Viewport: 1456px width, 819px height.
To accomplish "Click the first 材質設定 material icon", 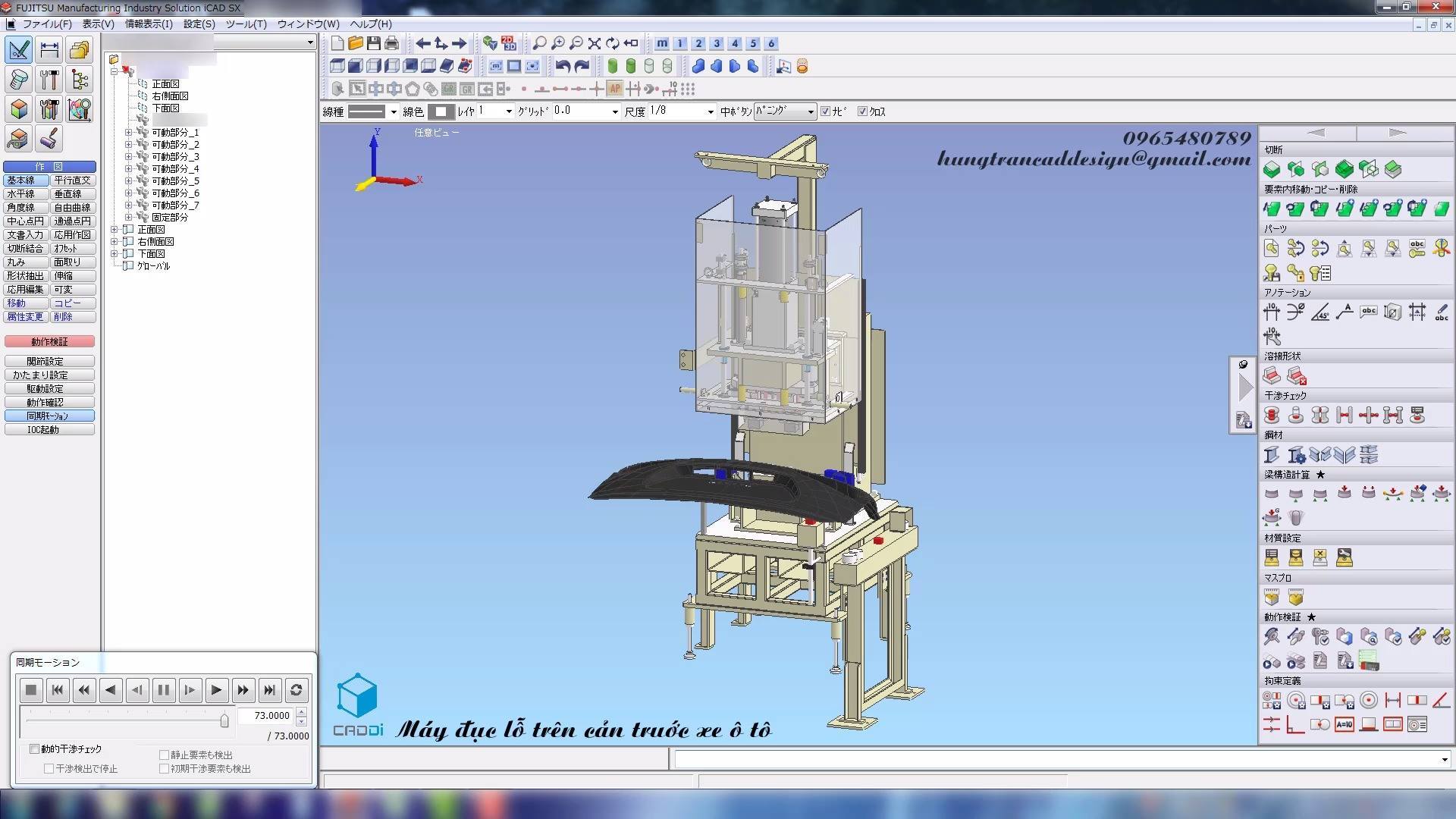I will pyautogui.click(x=1272, y=557).
